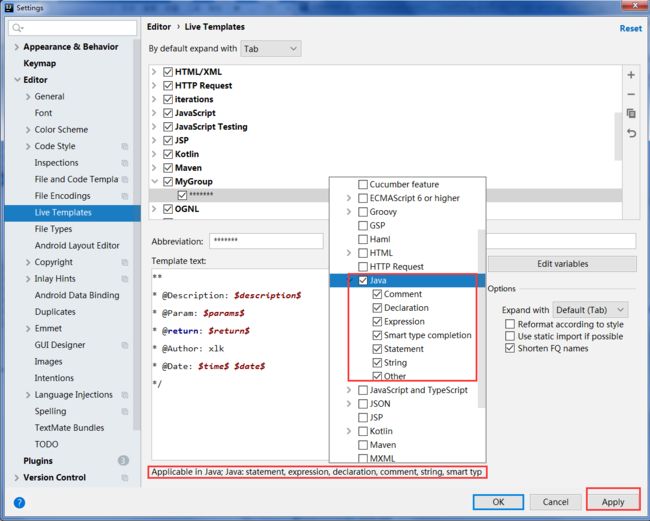Click the context popup vertical scrollbar

[x=481, y=318]
